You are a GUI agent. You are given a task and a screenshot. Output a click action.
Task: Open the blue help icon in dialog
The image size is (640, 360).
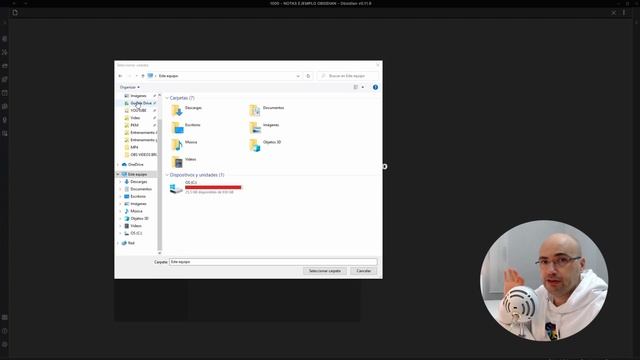click(x=375, y=87)
